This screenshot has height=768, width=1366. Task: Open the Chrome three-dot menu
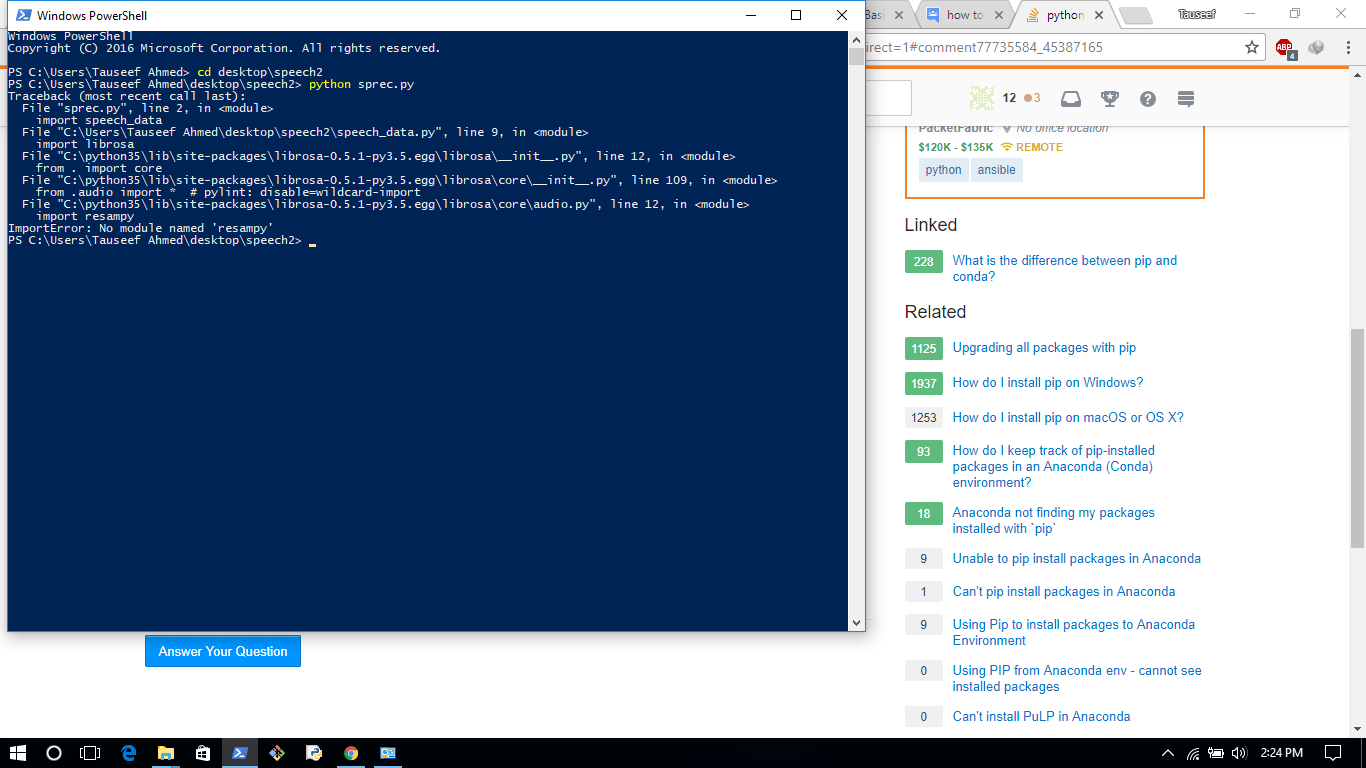click(1346, 47)
